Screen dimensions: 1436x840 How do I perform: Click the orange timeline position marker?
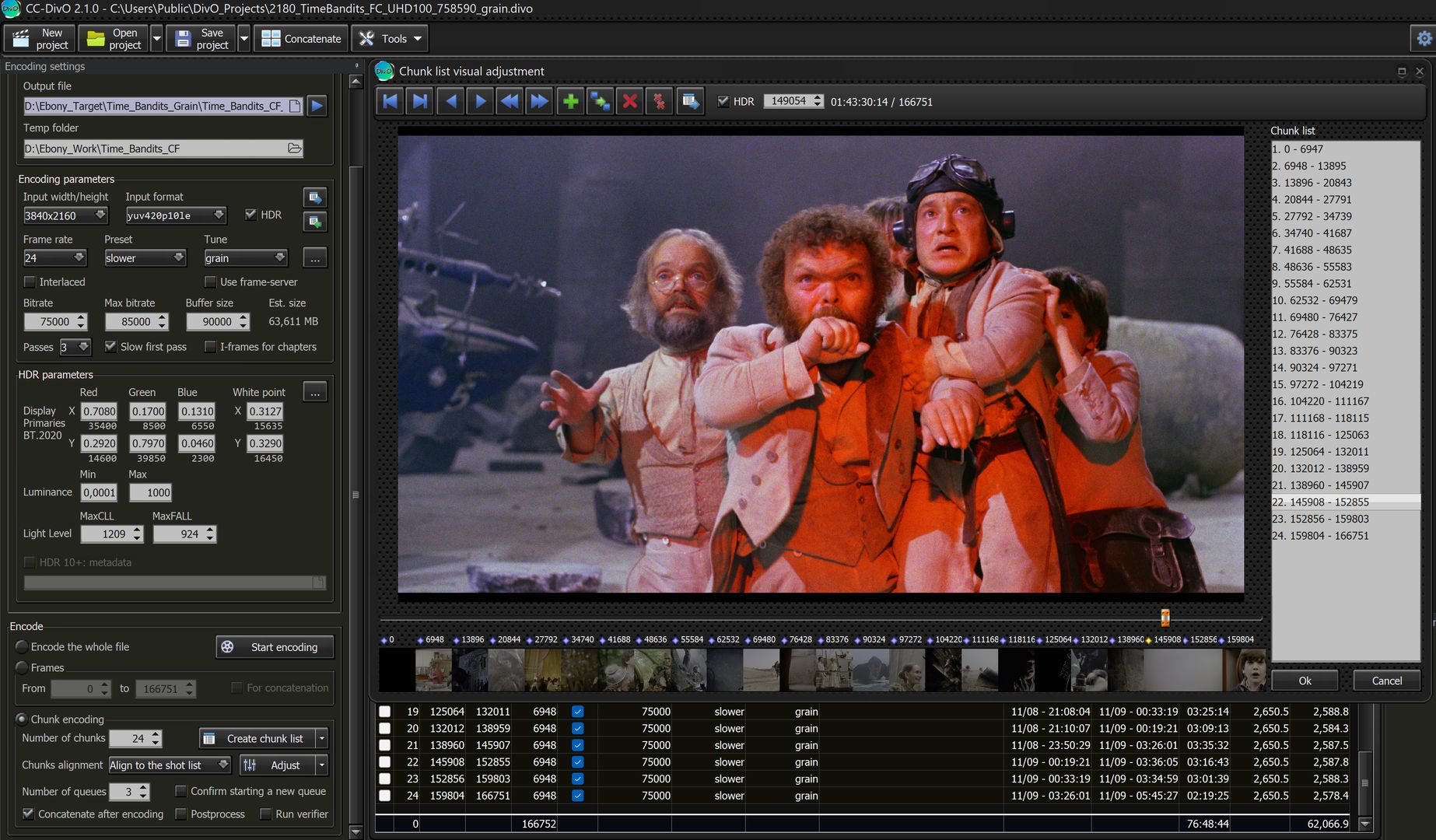[x=1165, y=618]
